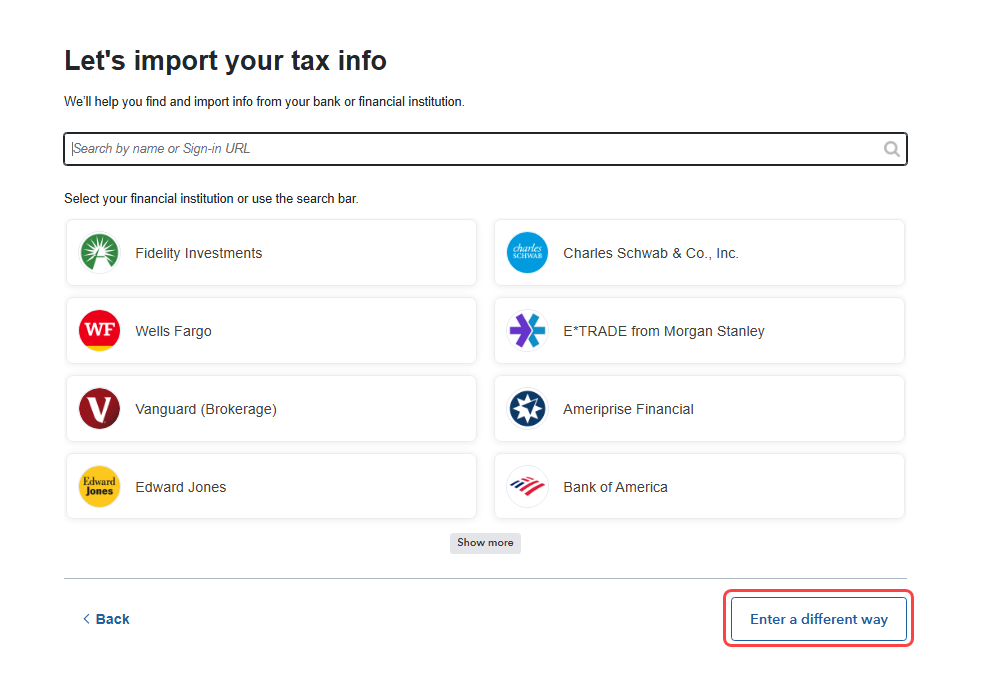984x686 pixels.
Task: Click the magnifying glass search icon
Action: pos(891,149)
